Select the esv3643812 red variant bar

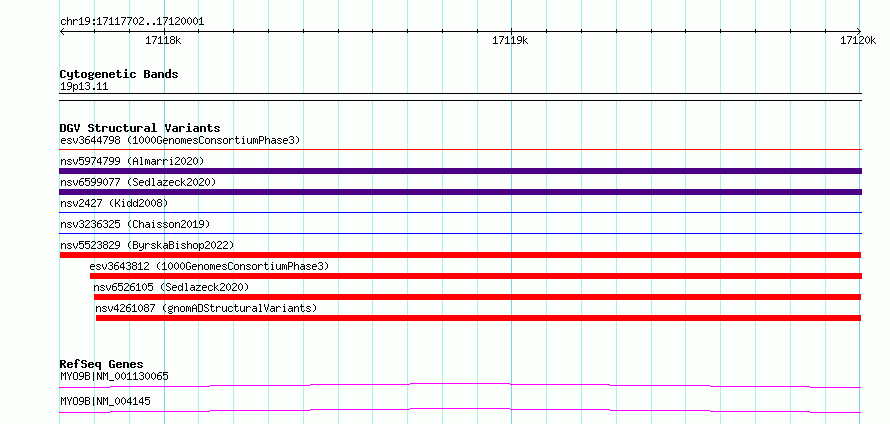(x=476, y=276)
